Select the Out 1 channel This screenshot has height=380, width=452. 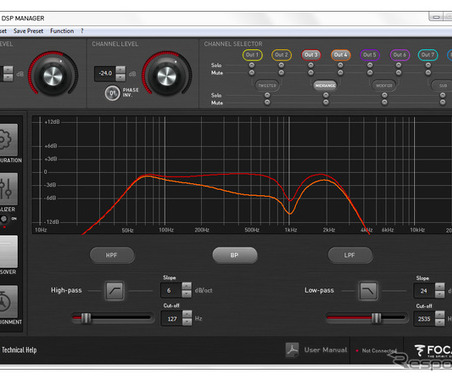[x=252, y=55]
